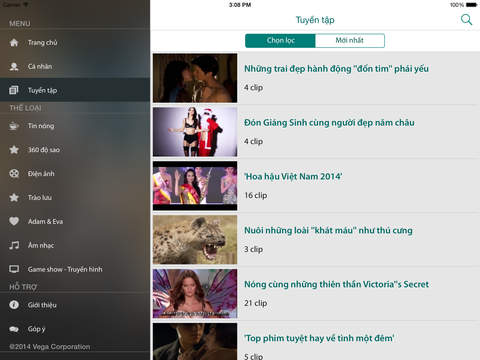
Task: Click the film reel icon beside Điện ảnh
Action: tap(14, 173)
